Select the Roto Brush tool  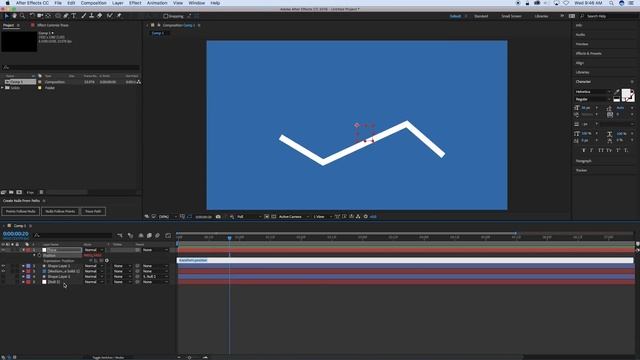coord(109,16)
